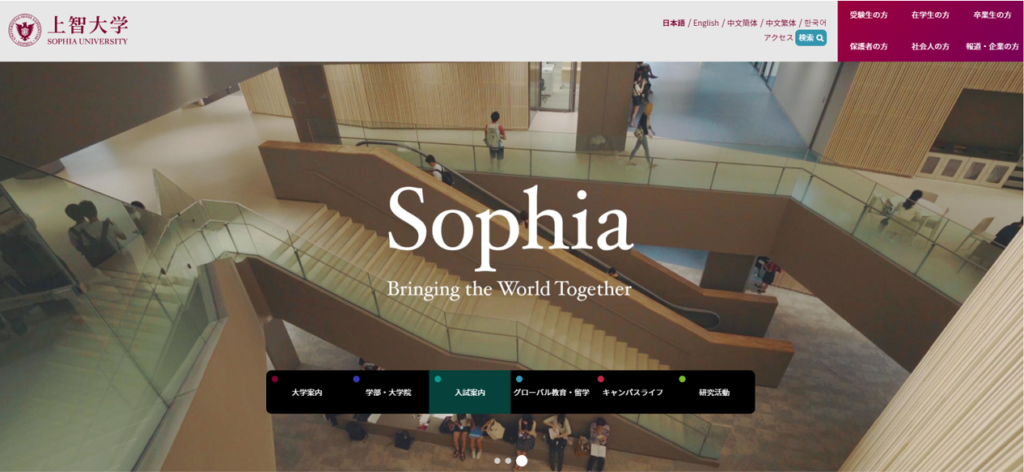This screenshot has height=472, width=1024.
Task: Open the キャンパスライフ menu item
Action: (632, 392)
